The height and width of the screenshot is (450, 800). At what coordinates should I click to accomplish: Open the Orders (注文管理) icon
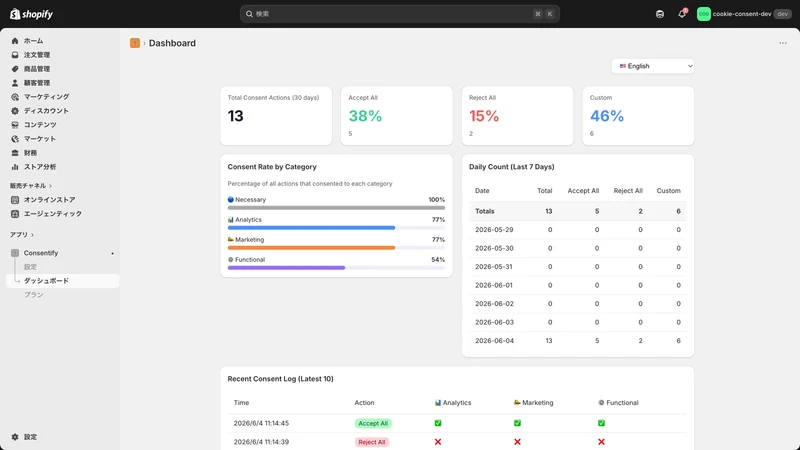coord(15,55)
